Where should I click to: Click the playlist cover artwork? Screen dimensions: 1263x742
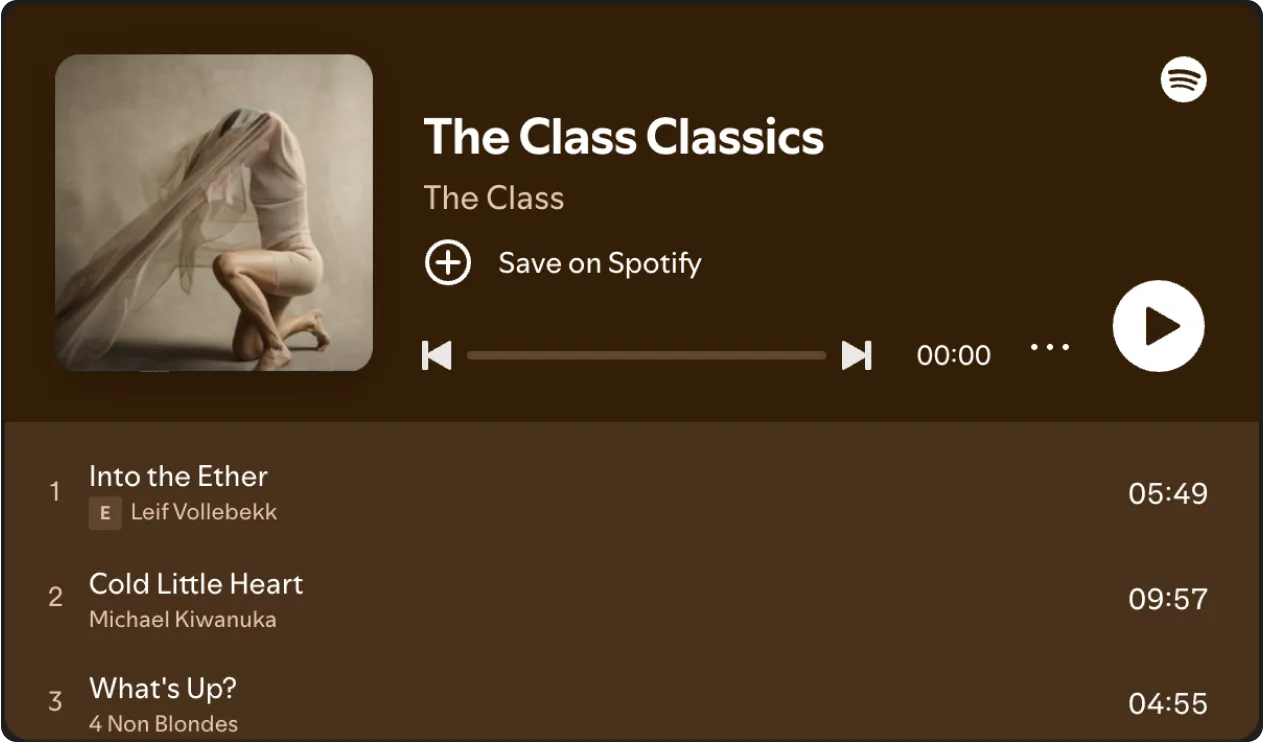[x=214, y=213]
